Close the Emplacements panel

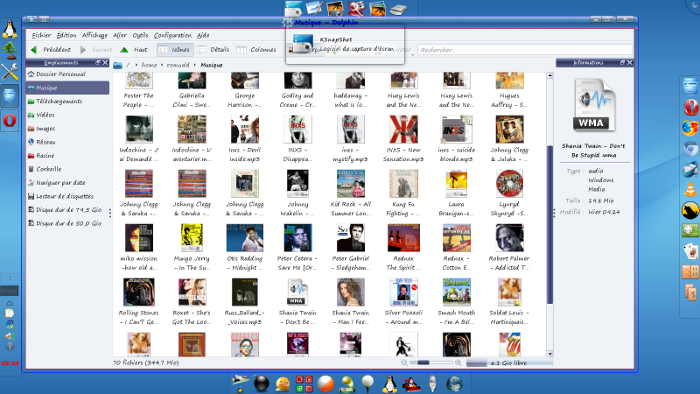pos(105,62)
